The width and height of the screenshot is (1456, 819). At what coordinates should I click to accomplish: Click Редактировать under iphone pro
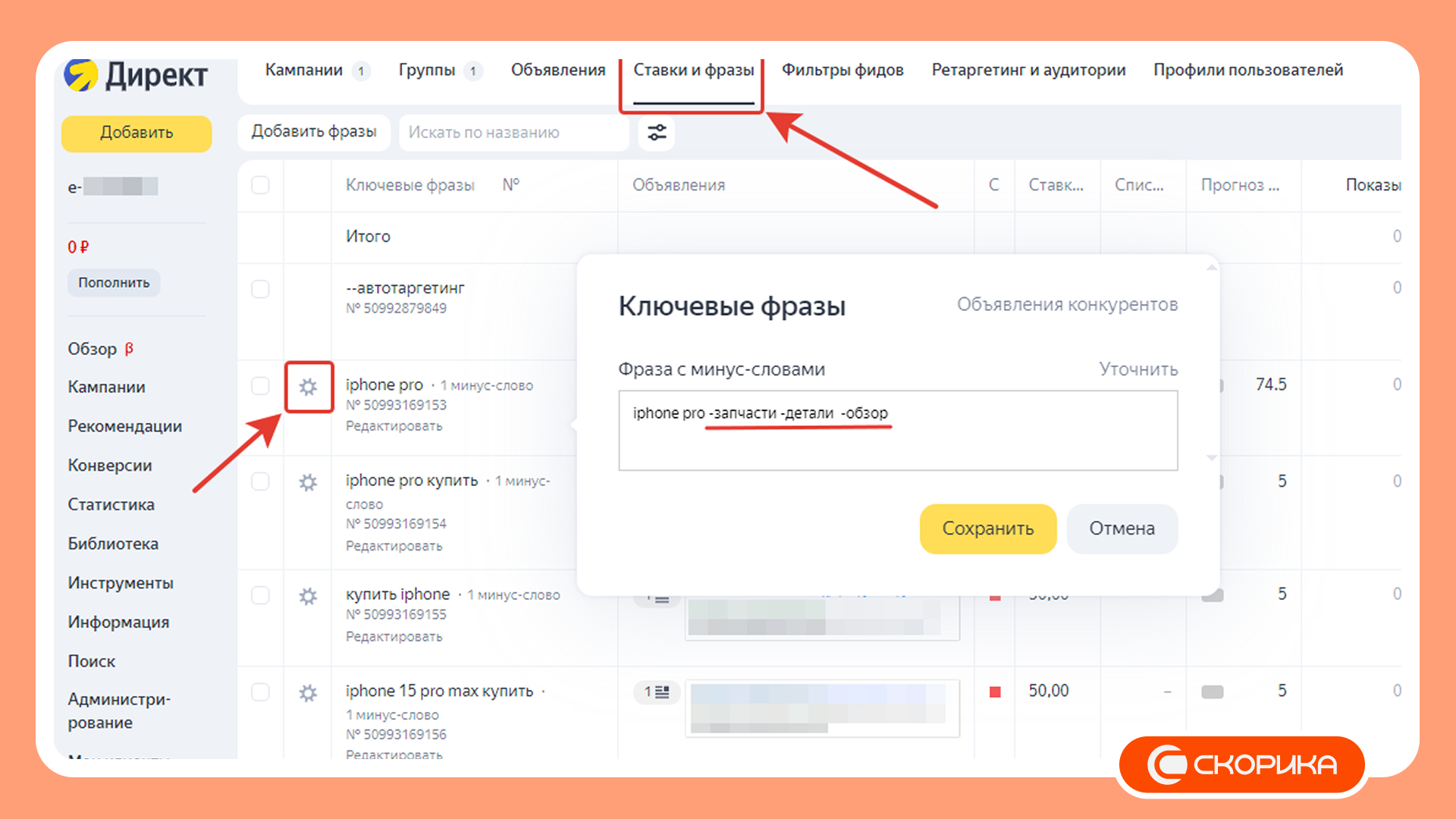tap(394, 426)
